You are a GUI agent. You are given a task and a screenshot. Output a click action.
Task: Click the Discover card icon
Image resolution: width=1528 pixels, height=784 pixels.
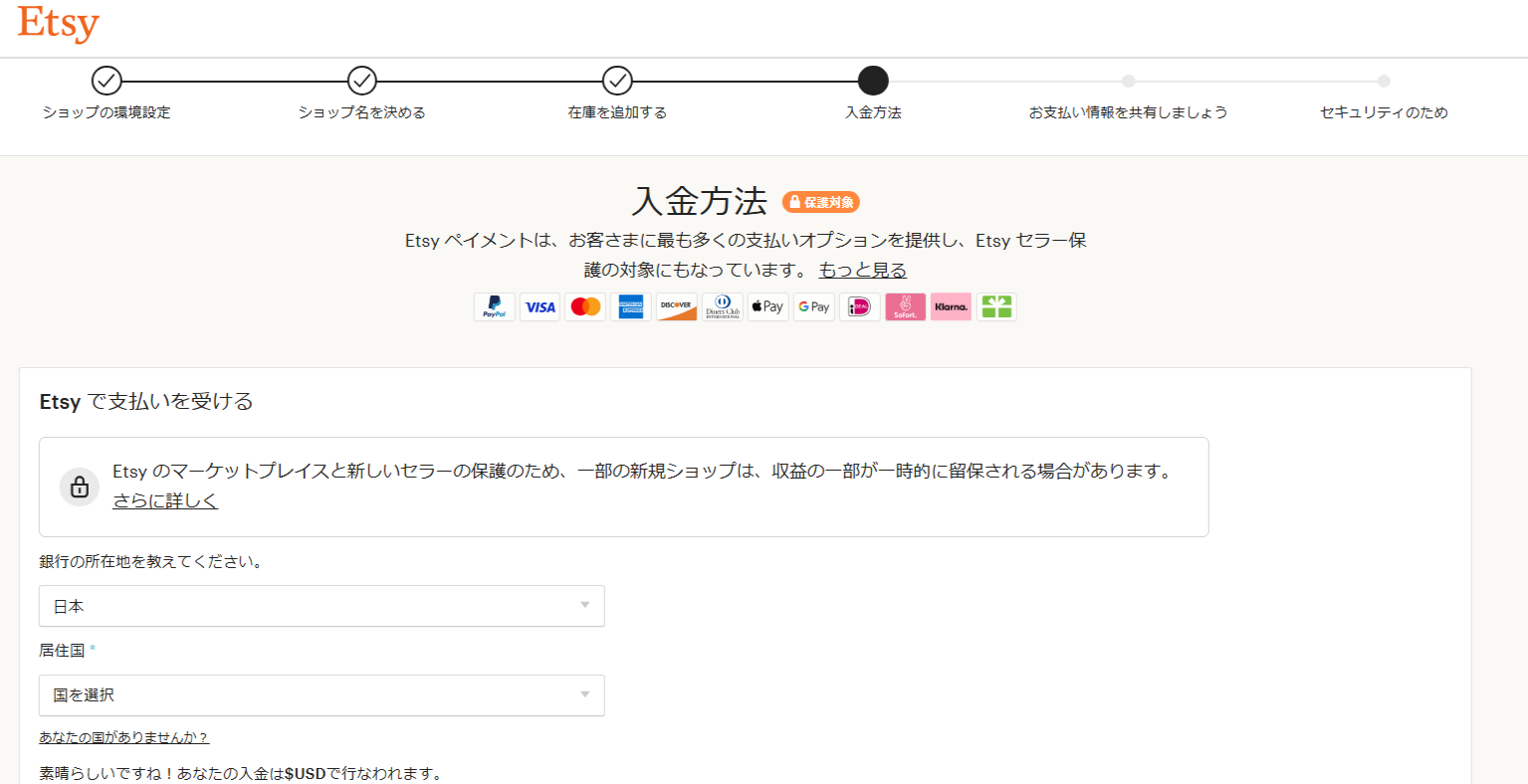[x=677, y=307]
